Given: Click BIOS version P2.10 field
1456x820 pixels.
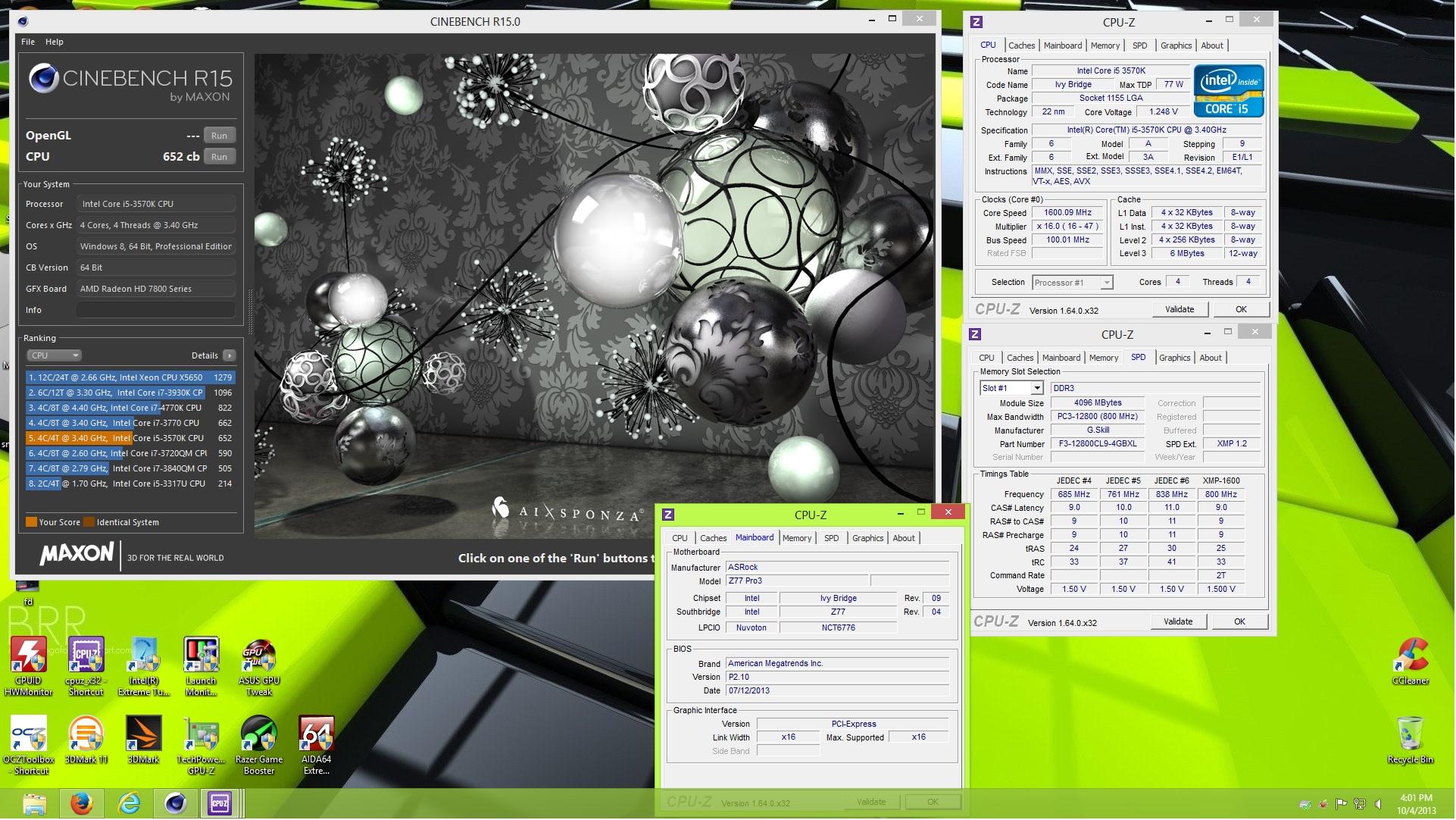Looking at the screenshot, I should 837,678.
